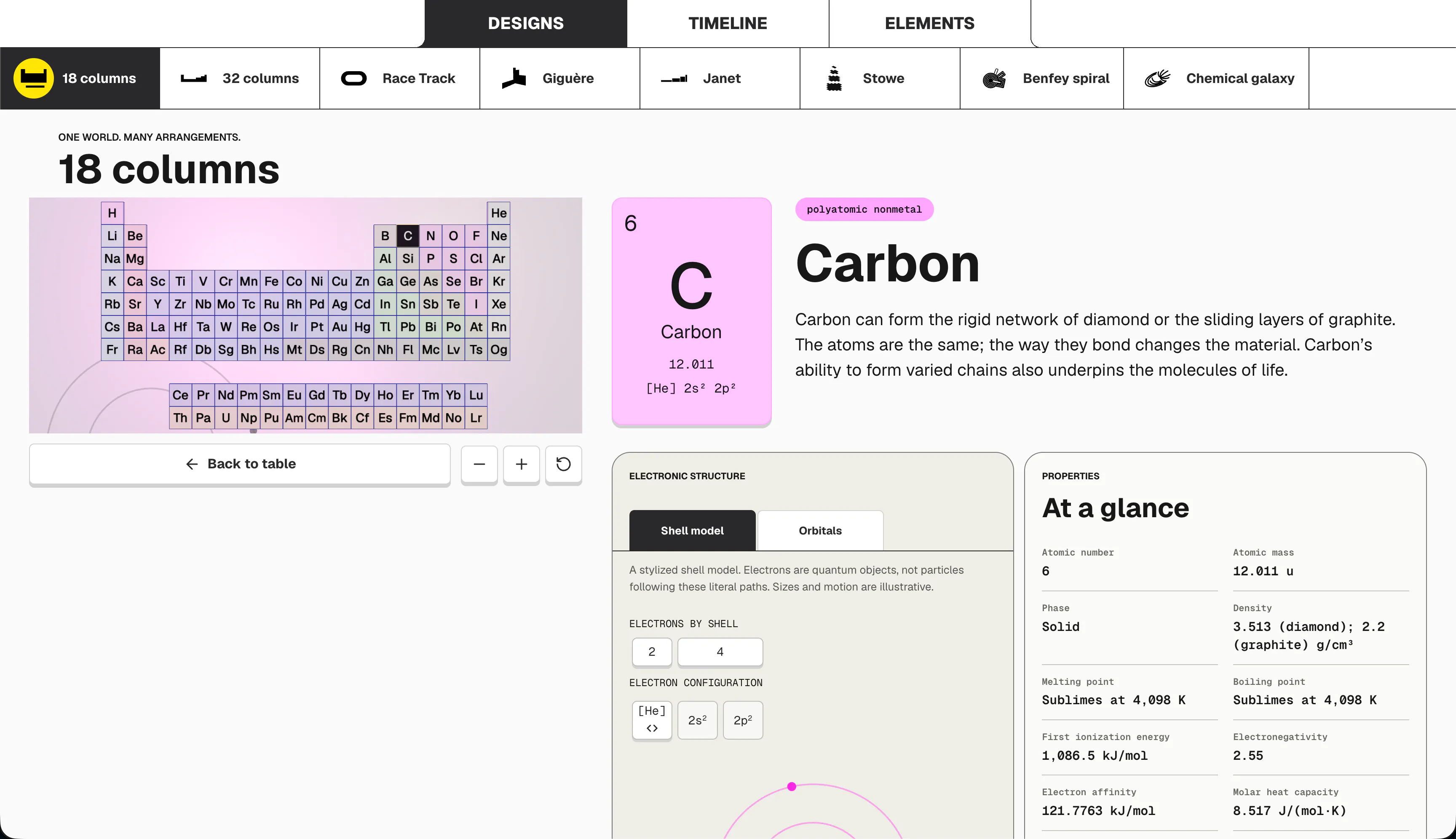Choose Copper (Cu) in the table
Image resolution: width=1456 pixels, height=839 pixels.
pyautogui.click(x=340, y=281)
